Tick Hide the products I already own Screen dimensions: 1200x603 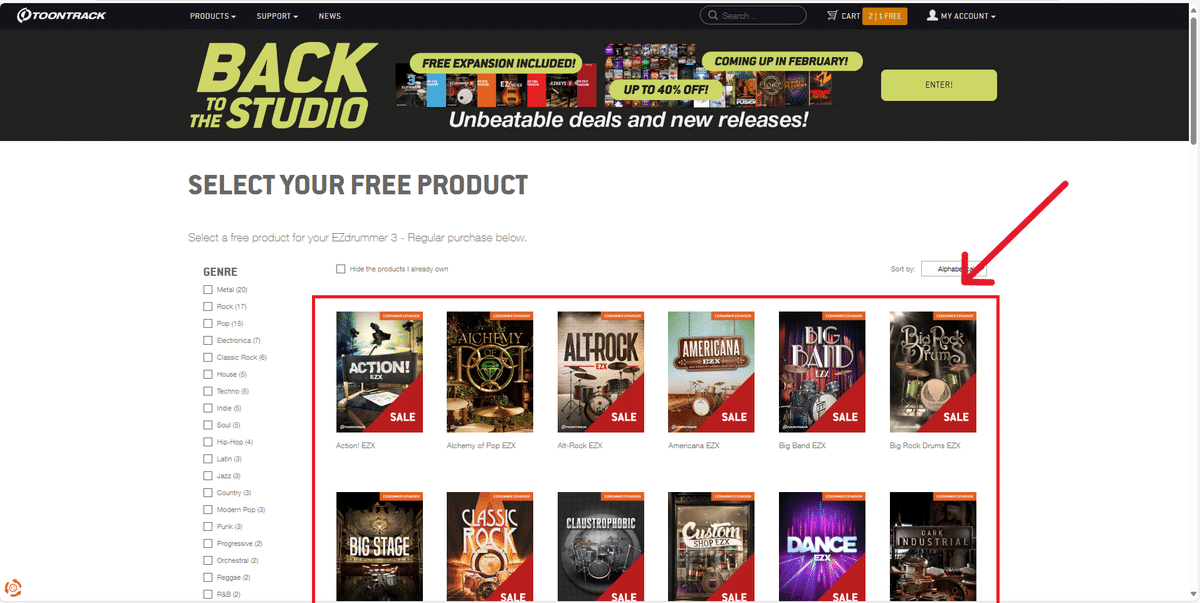(x=341, y=269)
